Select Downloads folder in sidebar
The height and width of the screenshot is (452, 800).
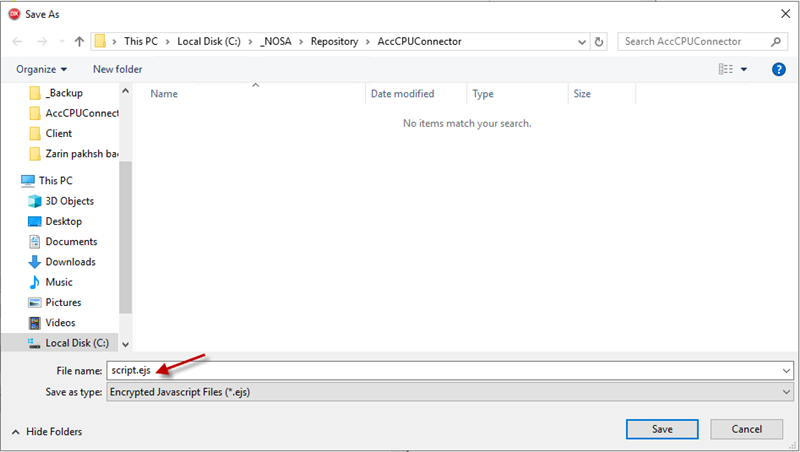(70, 262)
